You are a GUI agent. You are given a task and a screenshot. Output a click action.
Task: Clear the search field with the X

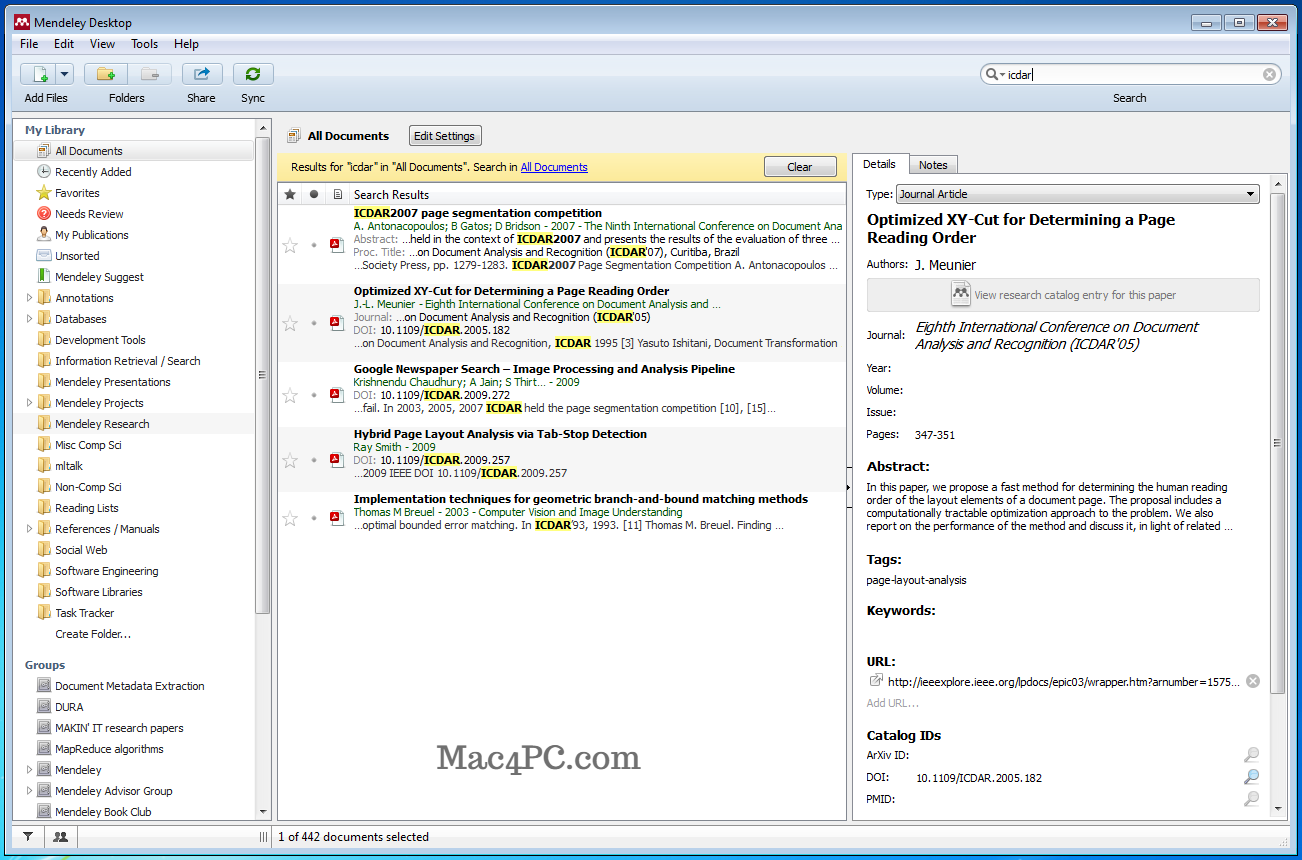[x=1269, y=74]
